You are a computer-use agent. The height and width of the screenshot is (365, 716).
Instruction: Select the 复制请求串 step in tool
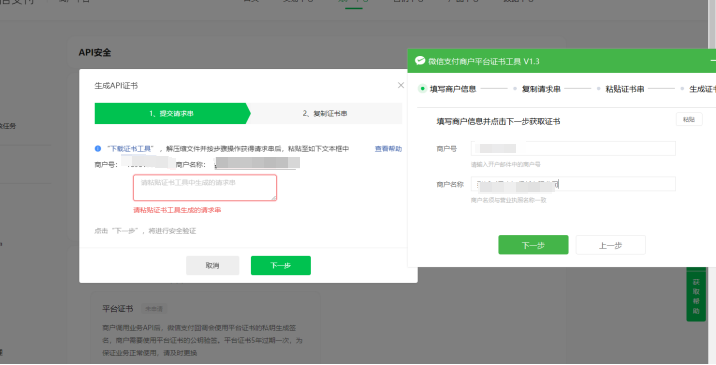pyautogui.click(x=537, y=89)
